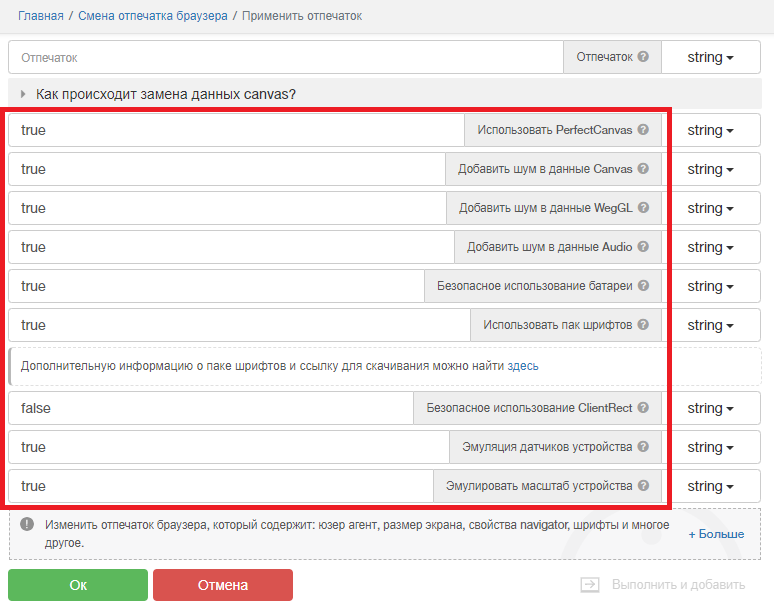Click help icon for Эмуляция датчиков устройства
This screenshot has height=609, width=774.
(643, 447)
